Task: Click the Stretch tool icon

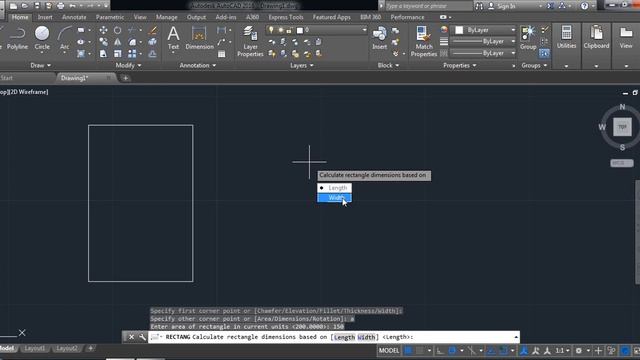Action: coord(103,54)
